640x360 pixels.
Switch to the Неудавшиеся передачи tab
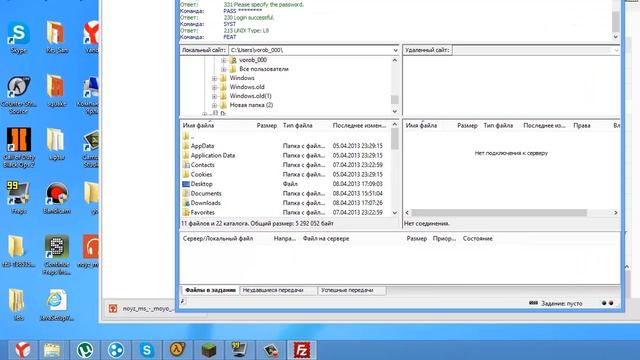278,290
